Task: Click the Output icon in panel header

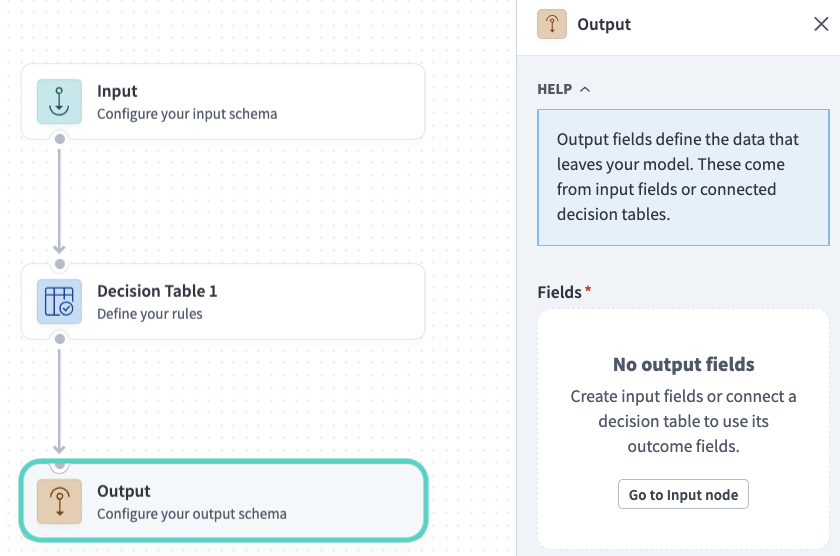Action: [552, 24]
